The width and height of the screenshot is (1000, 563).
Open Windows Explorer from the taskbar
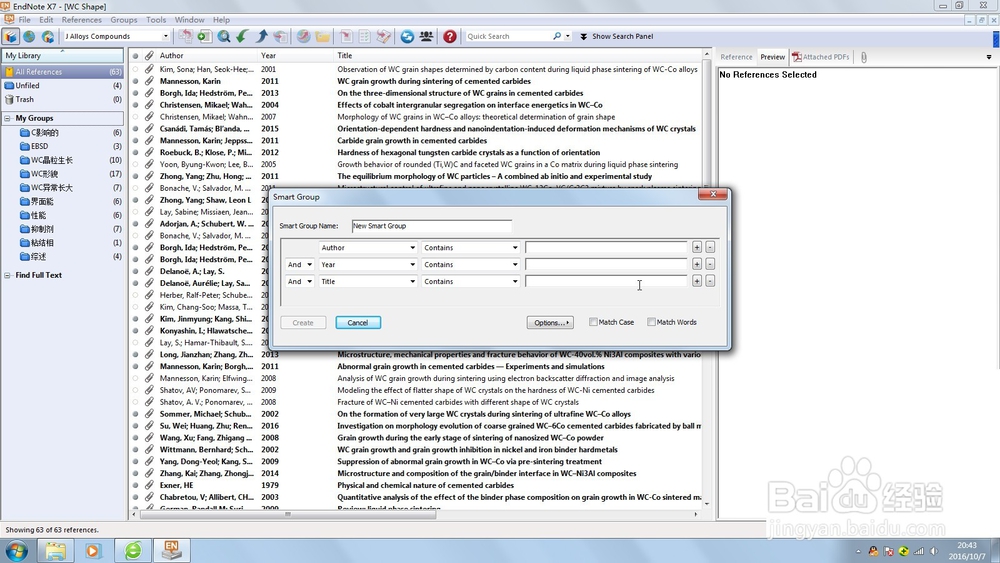(x=55, y=550)
